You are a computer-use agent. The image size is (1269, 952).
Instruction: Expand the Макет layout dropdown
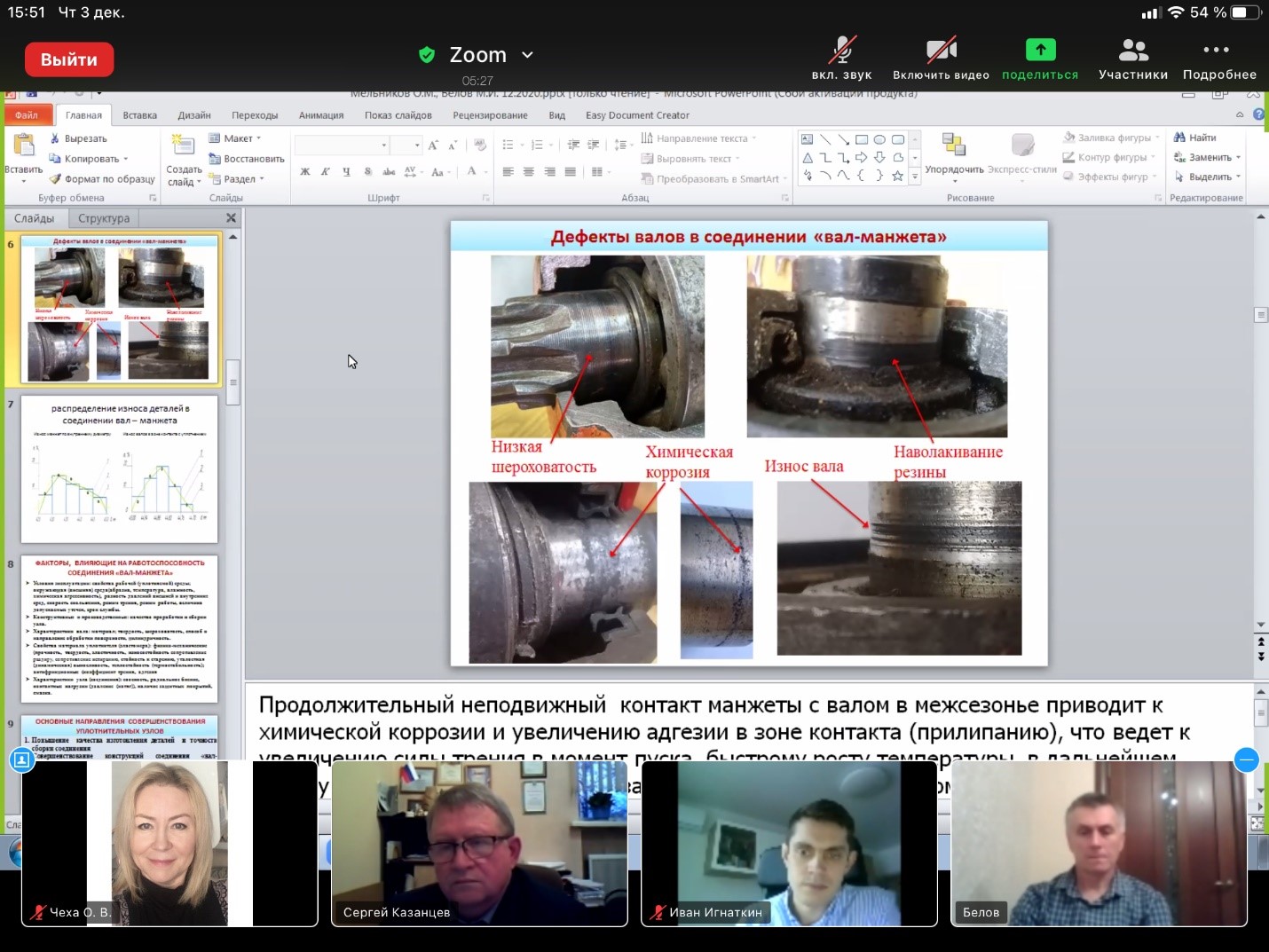tap(236, 138)
